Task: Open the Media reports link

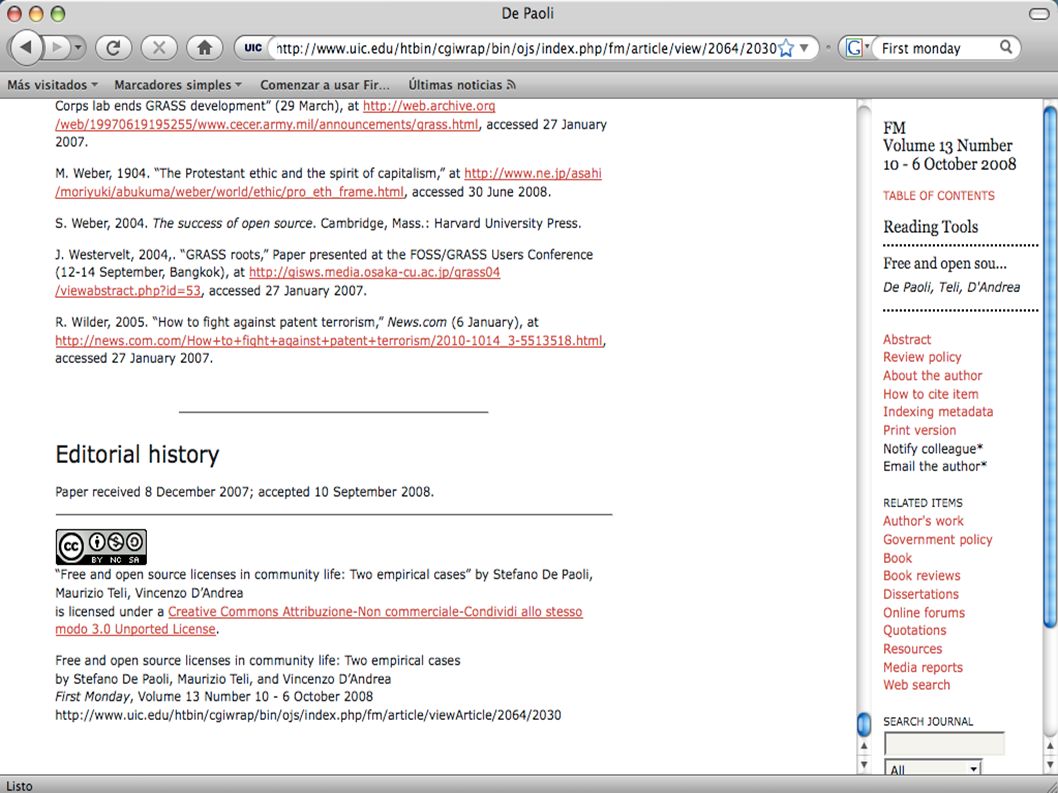Action: point(922,667)
